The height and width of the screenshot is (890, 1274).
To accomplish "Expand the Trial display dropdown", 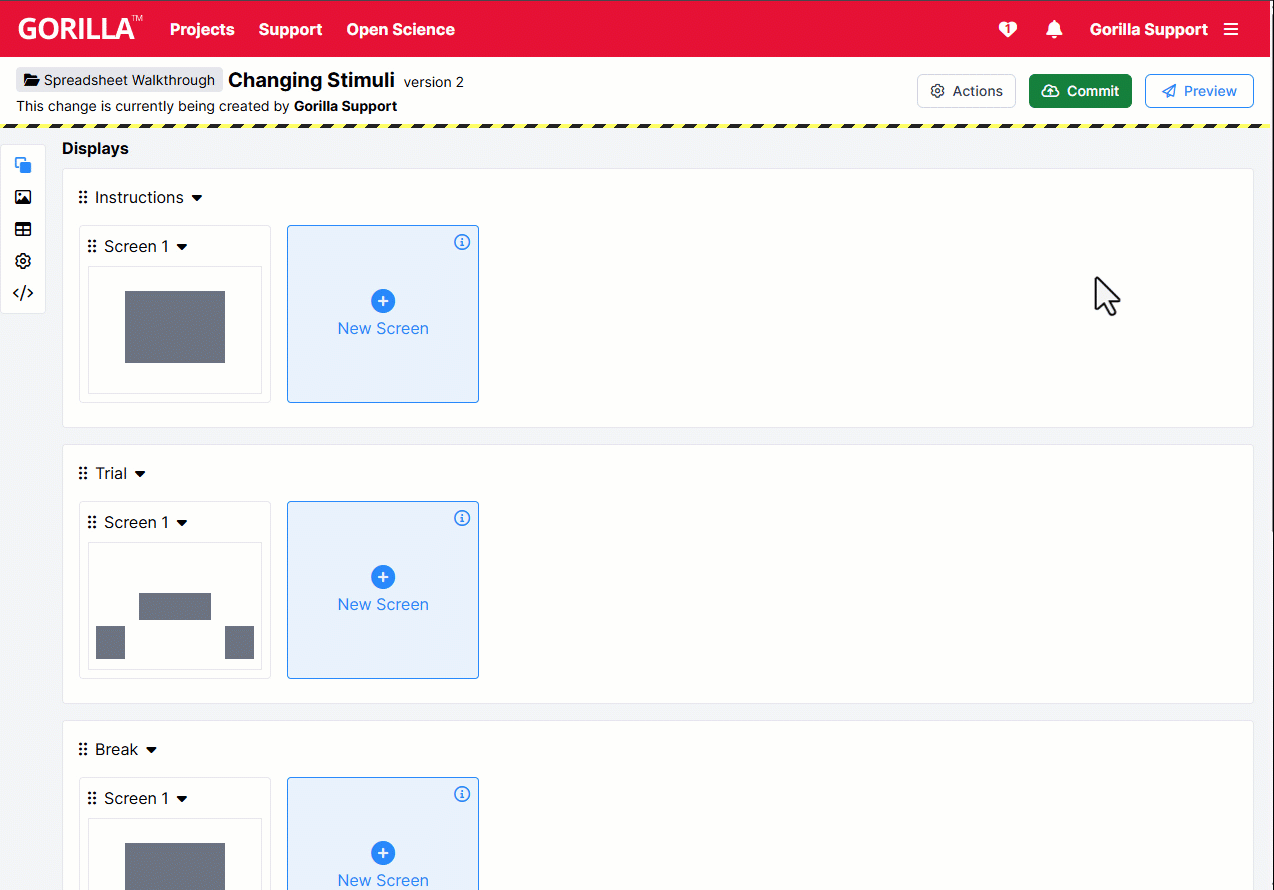I will click(139, 473).
